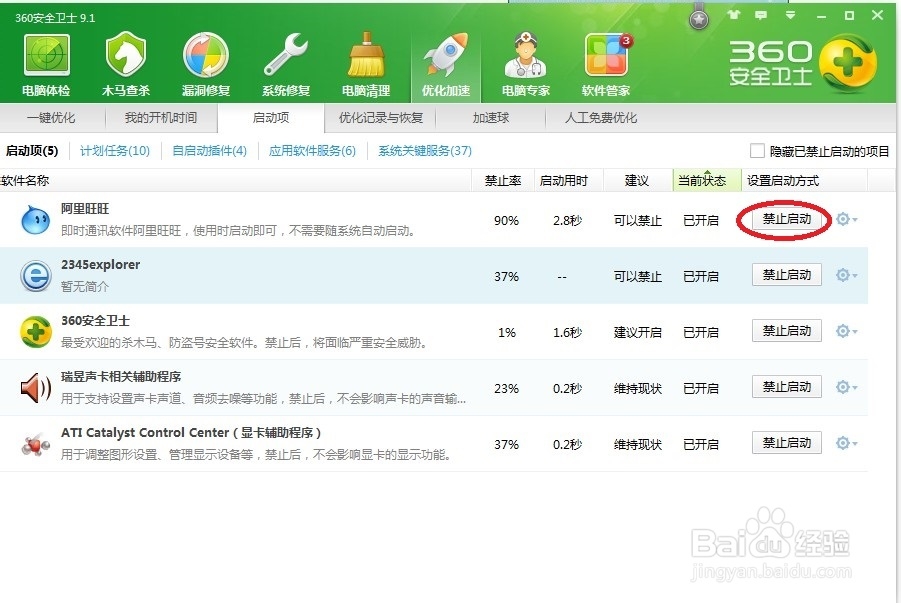The image size is (901, 603).
Task: Click the 阿里旺旺 blue droplet icon
Action: (x=36, y=220)
